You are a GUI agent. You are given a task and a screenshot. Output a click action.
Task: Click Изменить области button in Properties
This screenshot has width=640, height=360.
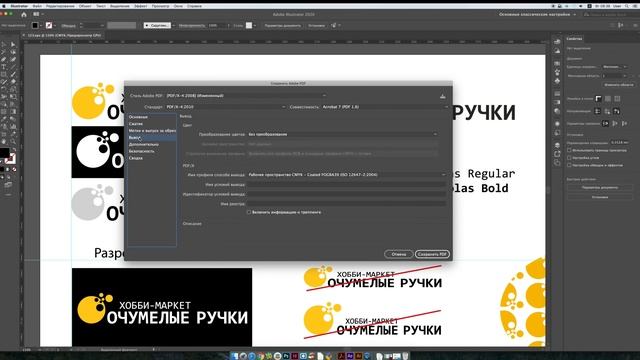tap(618, 84)
